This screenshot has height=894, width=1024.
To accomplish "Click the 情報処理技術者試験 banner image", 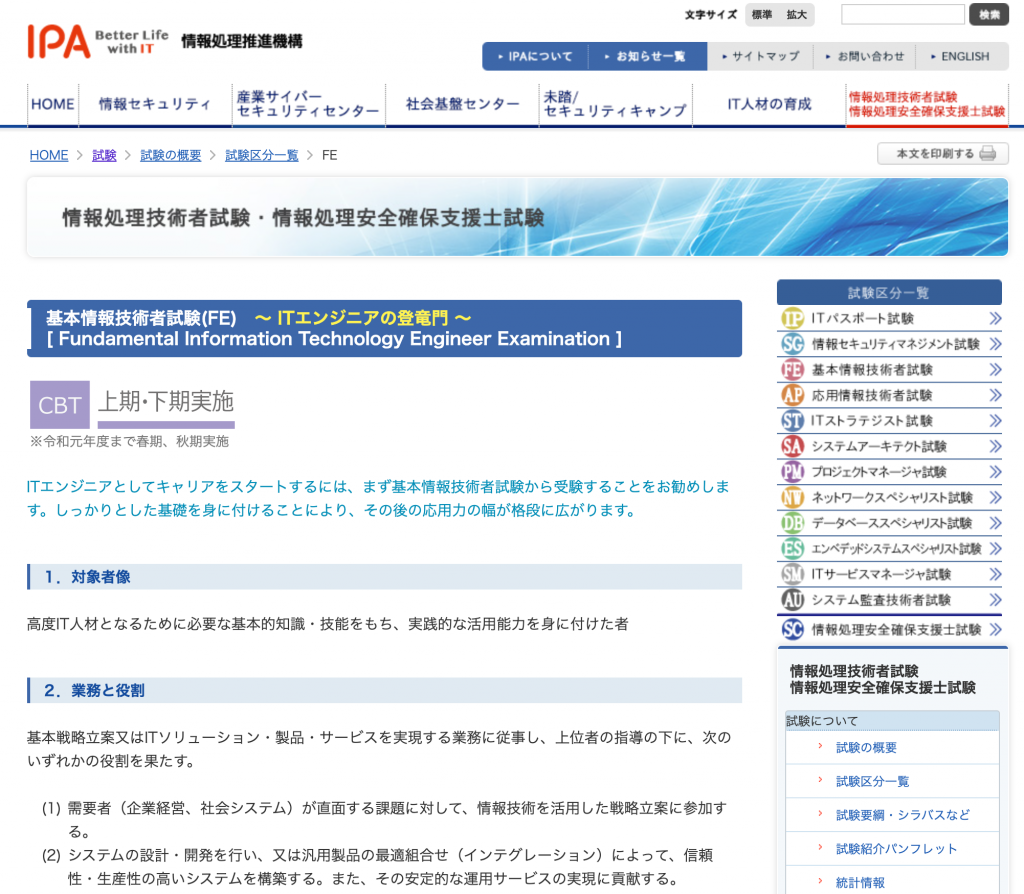I will tap(517, 217).
